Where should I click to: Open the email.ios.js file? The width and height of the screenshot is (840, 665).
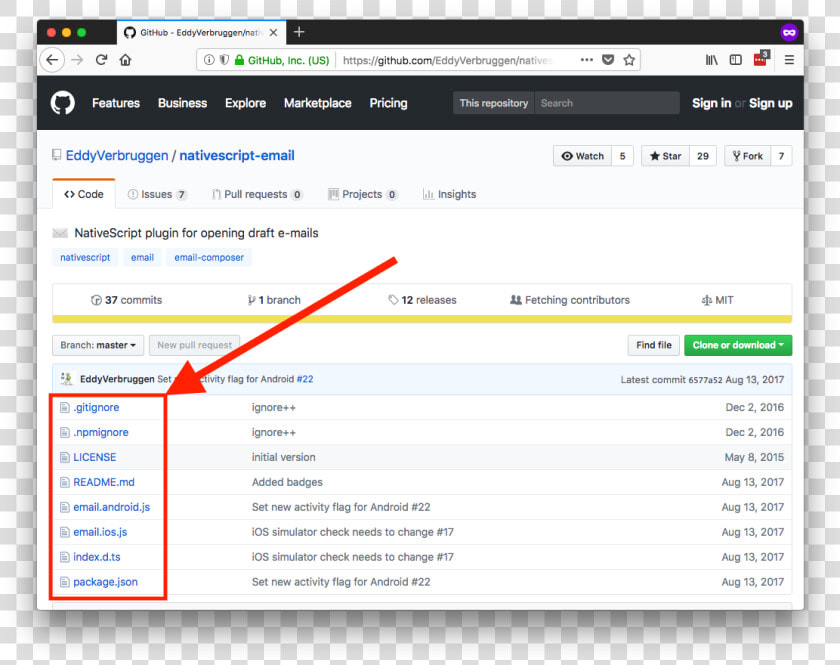pyautogui.click(x=100, y=532)
